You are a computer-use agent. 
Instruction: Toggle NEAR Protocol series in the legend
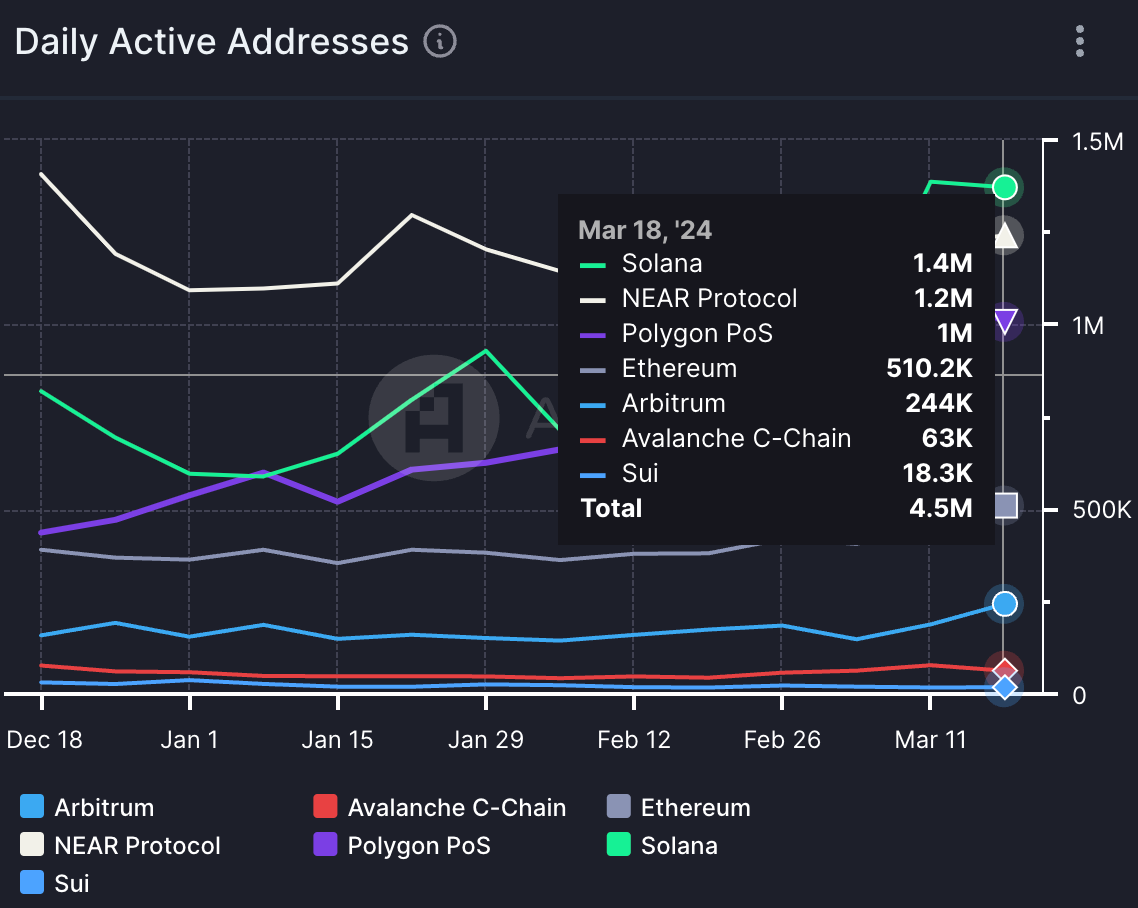point(120,846)
